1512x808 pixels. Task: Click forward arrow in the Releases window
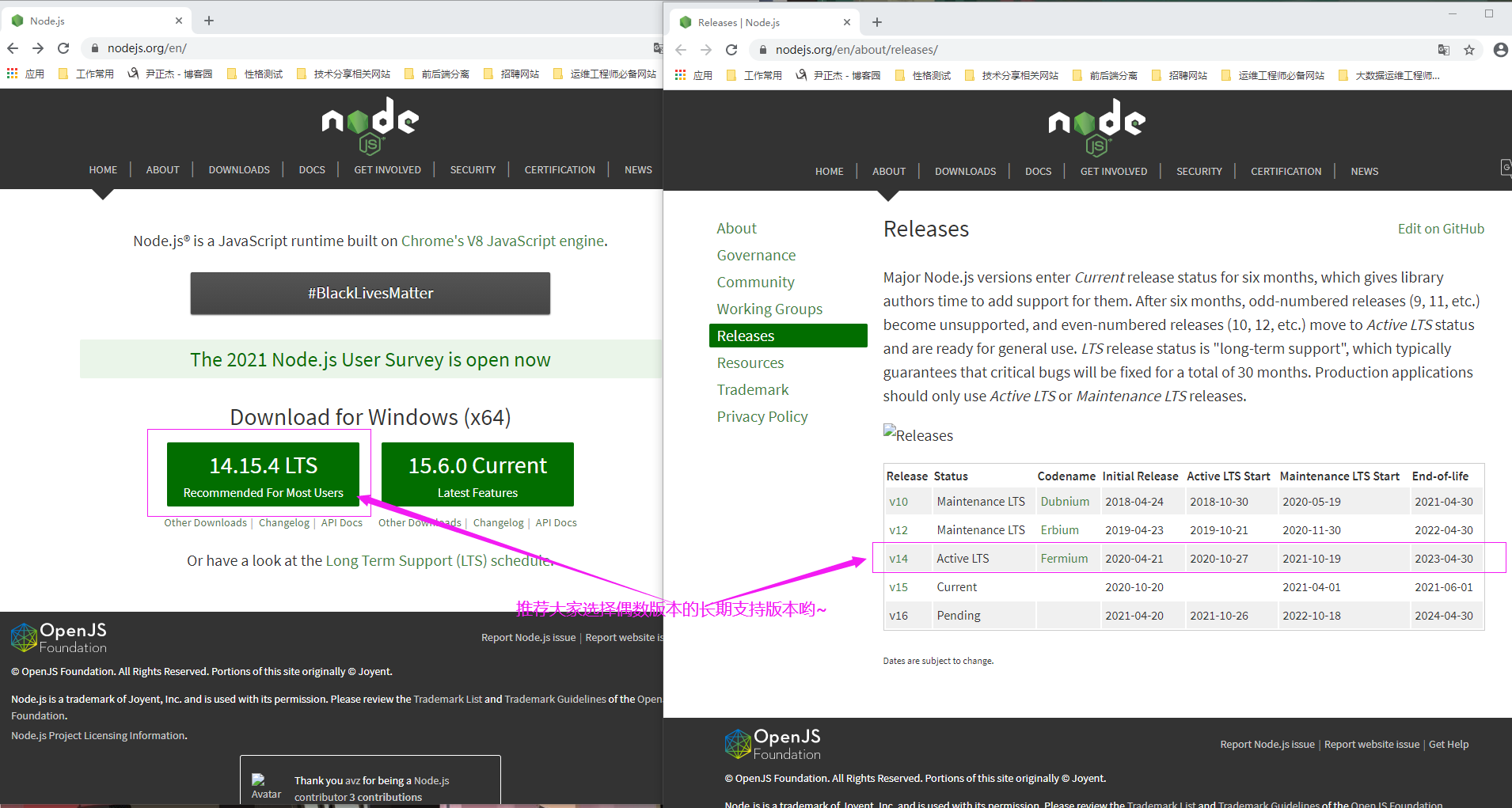[x=706, y=50]
